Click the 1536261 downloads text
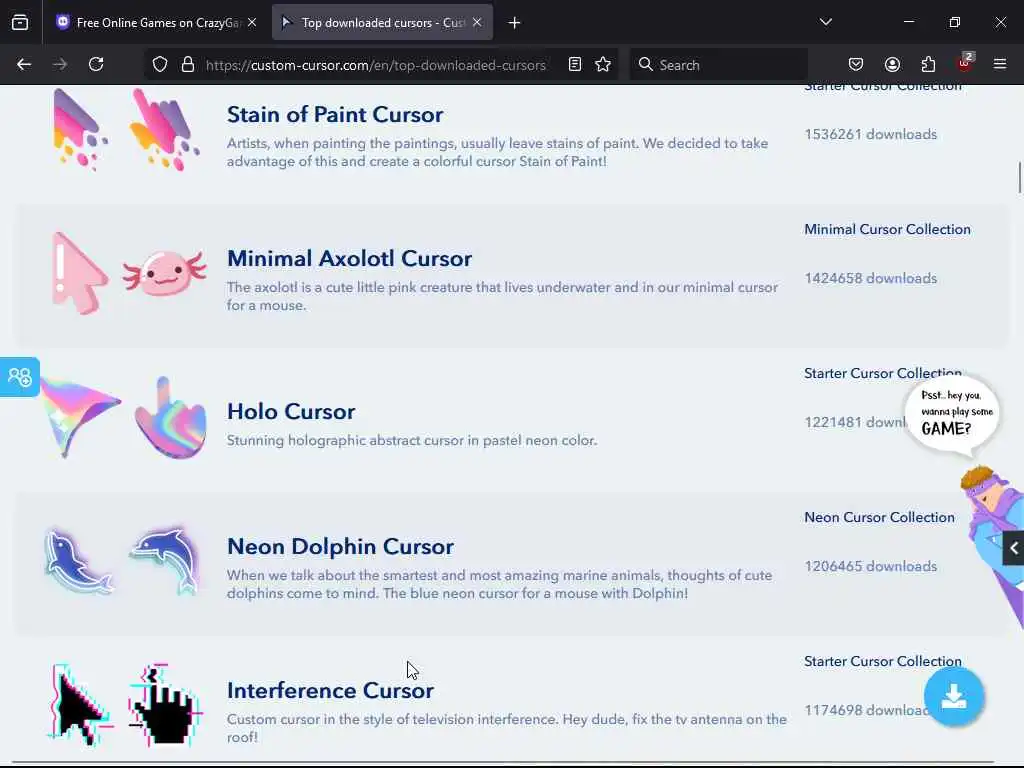The image size is (1024, 768). pos(871,135)
